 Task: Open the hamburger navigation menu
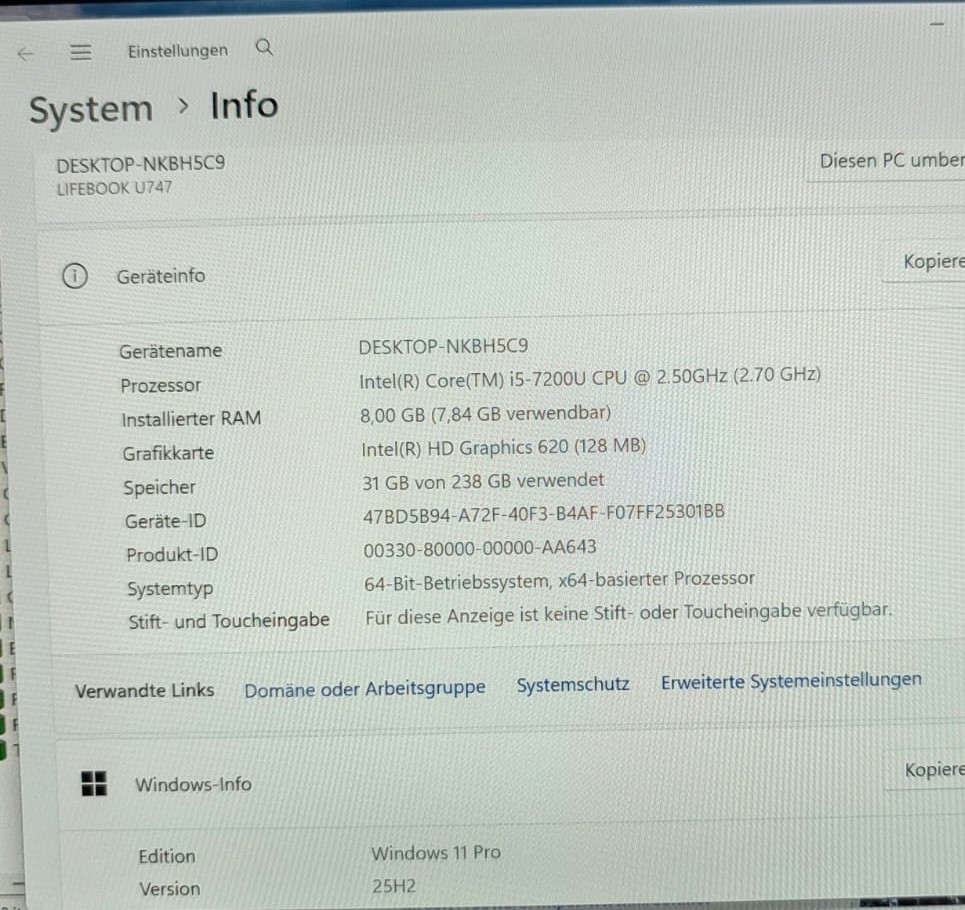pyautogui.click(x=81, y=52)
